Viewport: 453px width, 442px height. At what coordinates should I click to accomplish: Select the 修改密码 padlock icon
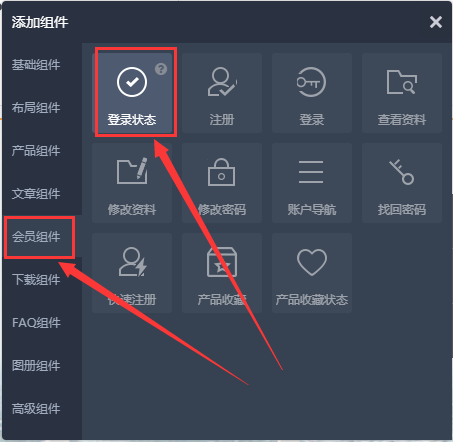click(221, 172)
